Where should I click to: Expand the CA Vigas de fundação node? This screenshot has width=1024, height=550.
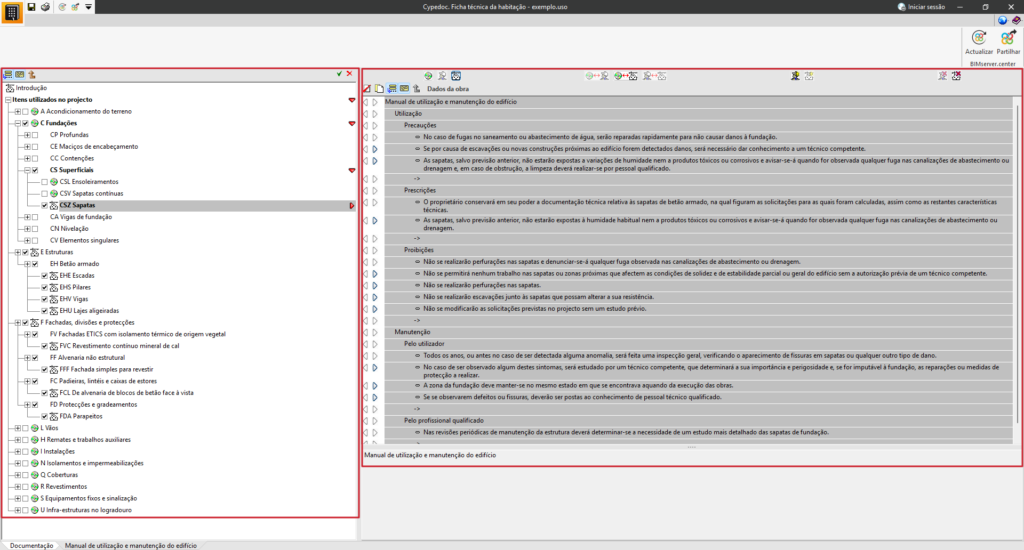click(27, 218)
